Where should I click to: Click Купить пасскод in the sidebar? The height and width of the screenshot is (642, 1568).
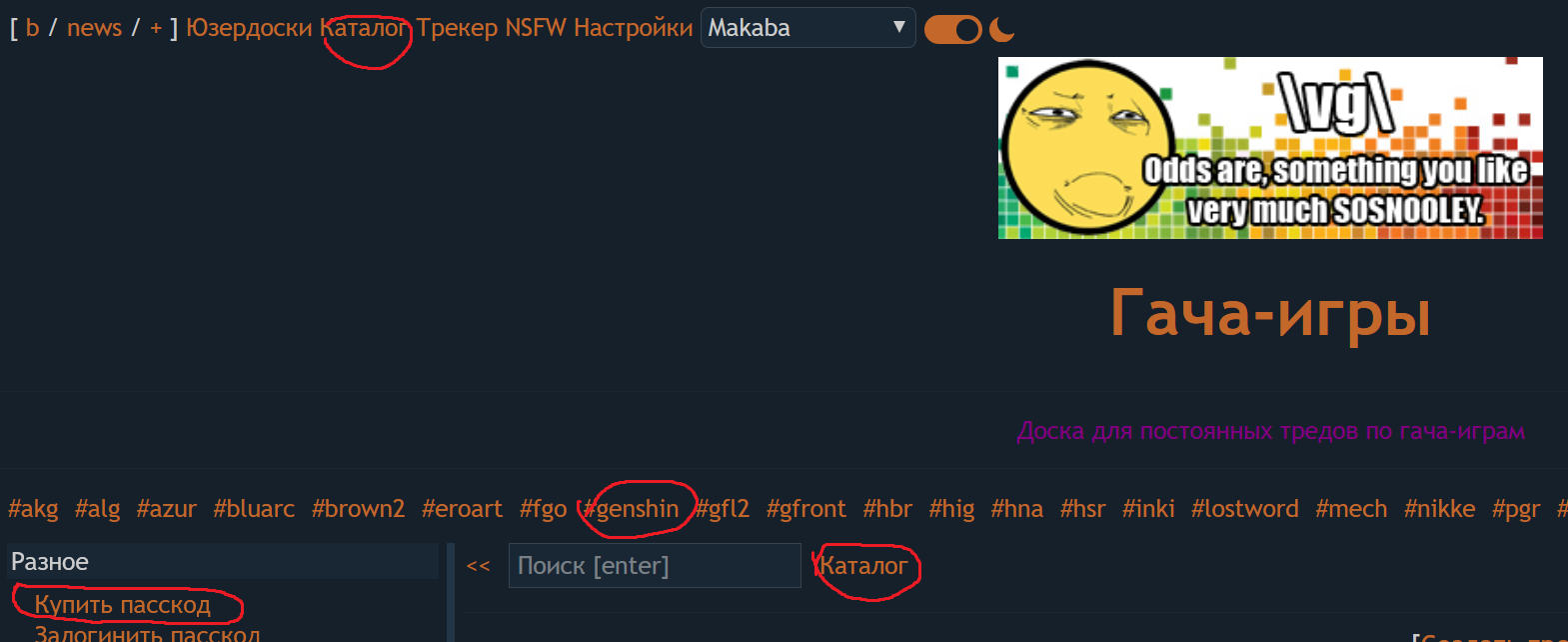click(123, 605)
